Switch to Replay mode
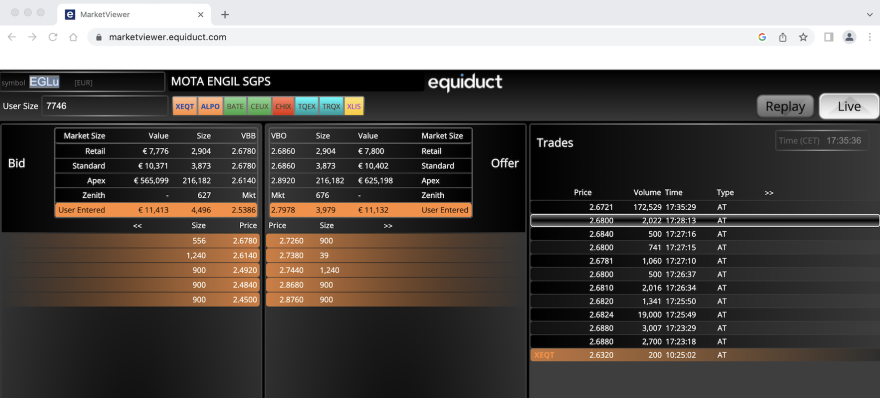Screen dimensions: 880x398 click(x=785, y=106)
